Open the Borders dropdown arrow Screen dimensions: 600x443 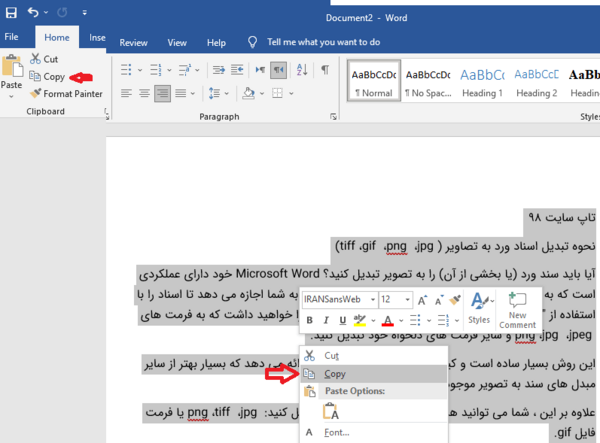tap(291, 93)
